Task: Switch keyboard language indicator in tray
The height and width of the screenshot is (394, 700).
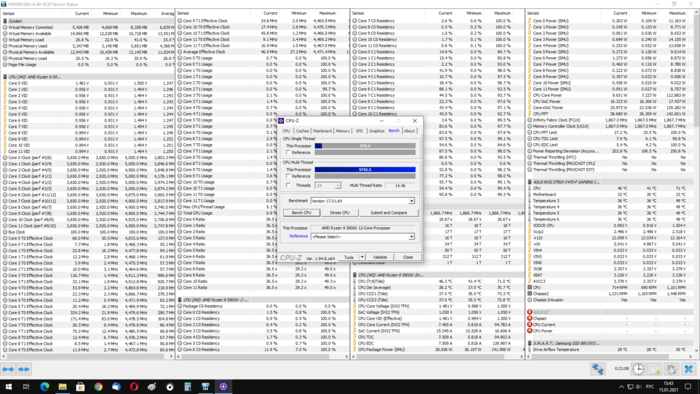Action: click(x=650, y=386)
